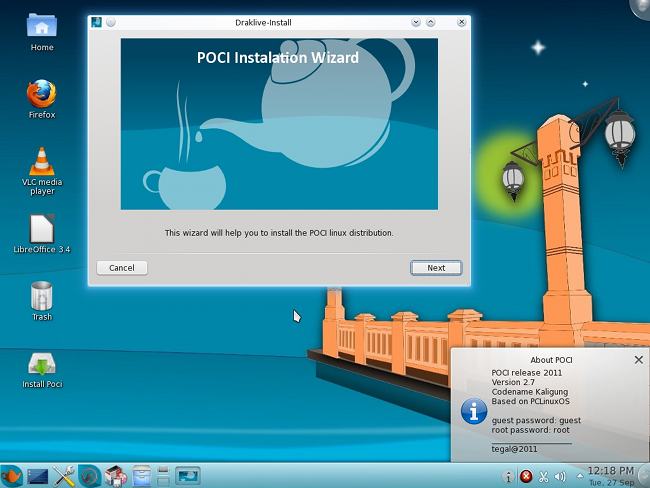Image resolution: width=650 pixels, height=488 pixels.
Task: Open the file cabinet file manager icon
Action: coord(142,476)
